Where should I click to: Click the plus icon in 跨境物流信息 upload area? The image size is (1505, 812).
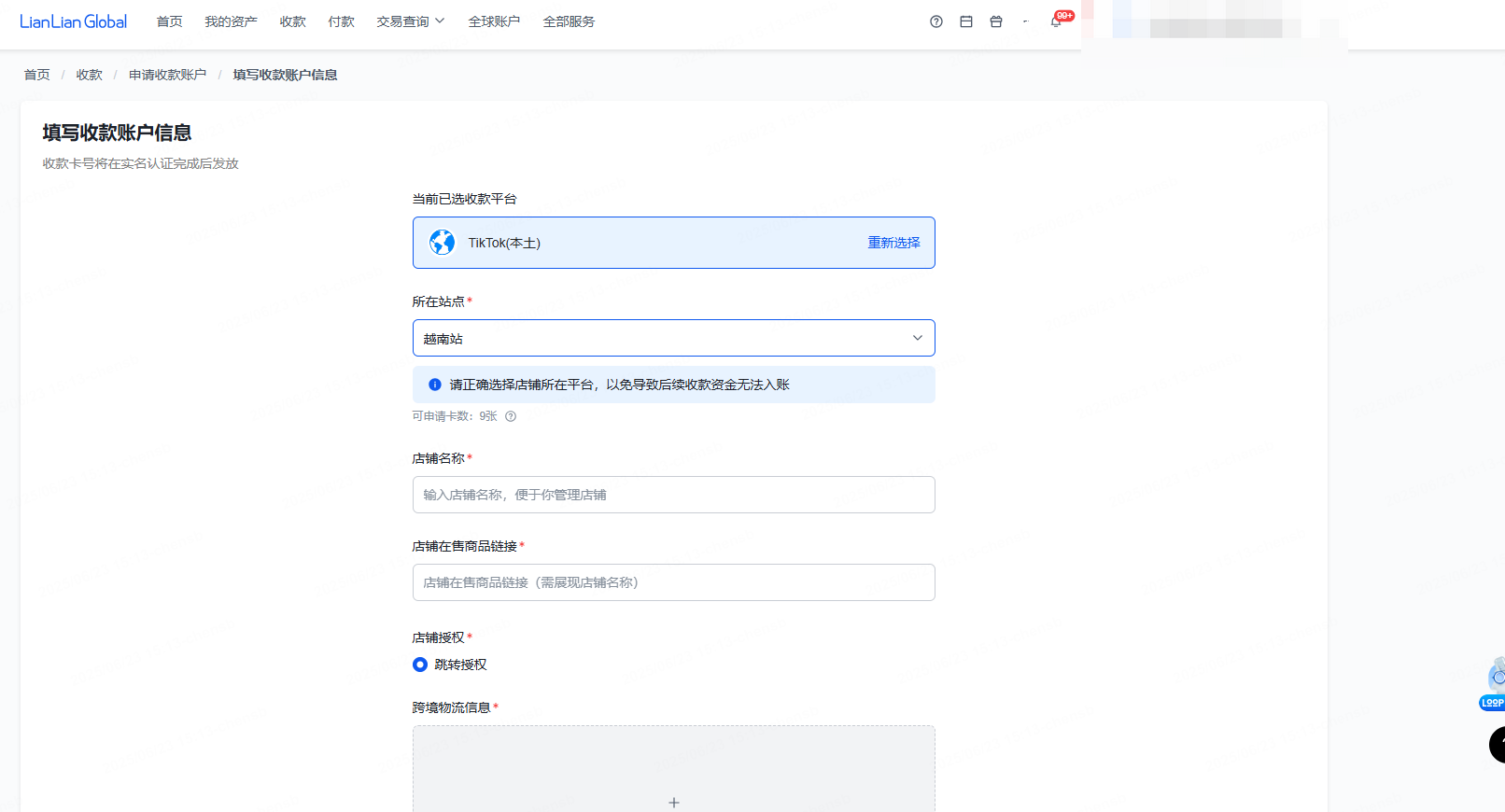pos(674,802)
